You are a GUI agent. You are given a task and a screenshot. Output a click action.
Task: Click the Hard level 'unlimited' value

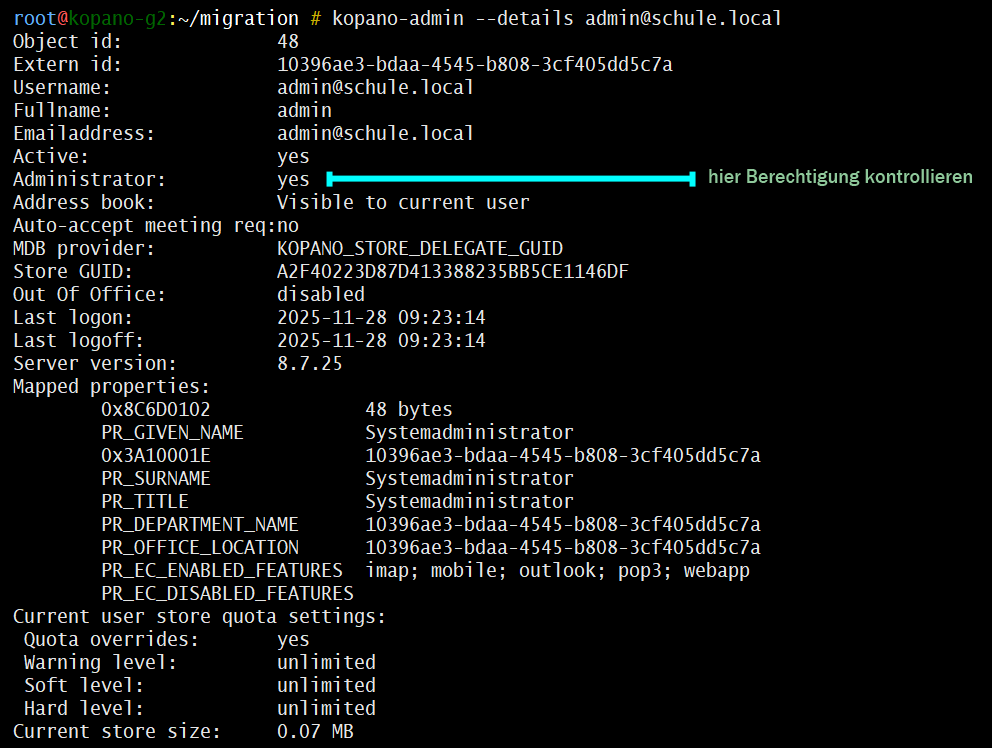[x=326, y=709]
